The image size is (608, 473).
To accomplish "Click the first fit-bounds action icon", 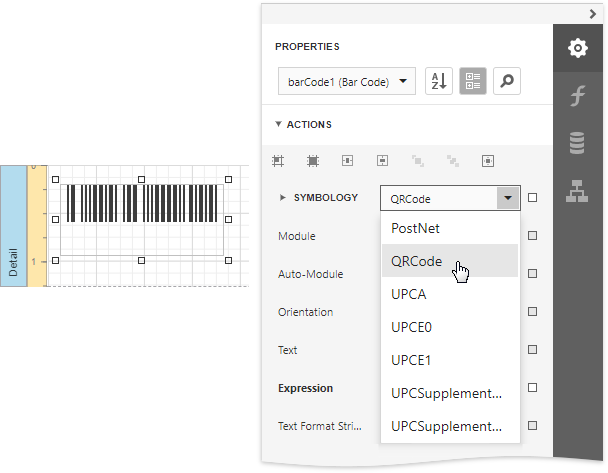I will coord(278,160).
